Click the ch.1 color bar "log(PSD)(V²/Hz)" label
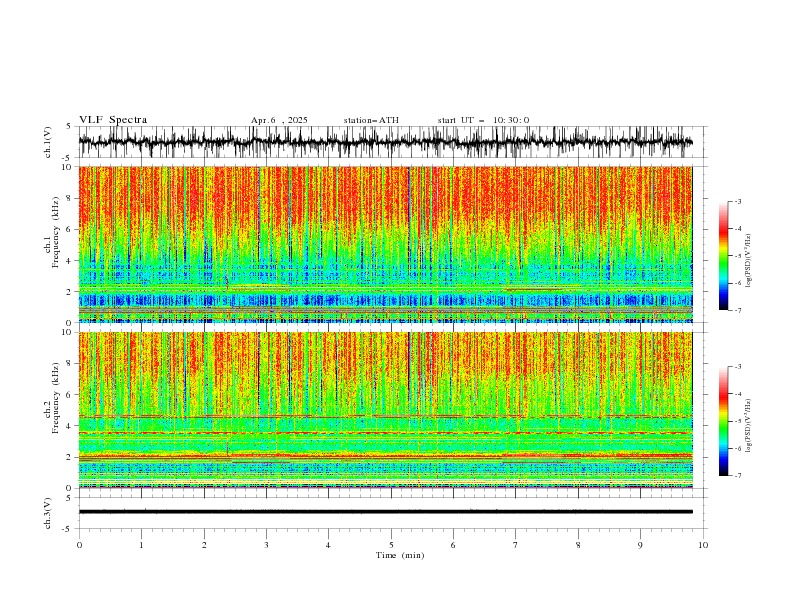Screen dimensions: 792x612 tap(749, 261)
